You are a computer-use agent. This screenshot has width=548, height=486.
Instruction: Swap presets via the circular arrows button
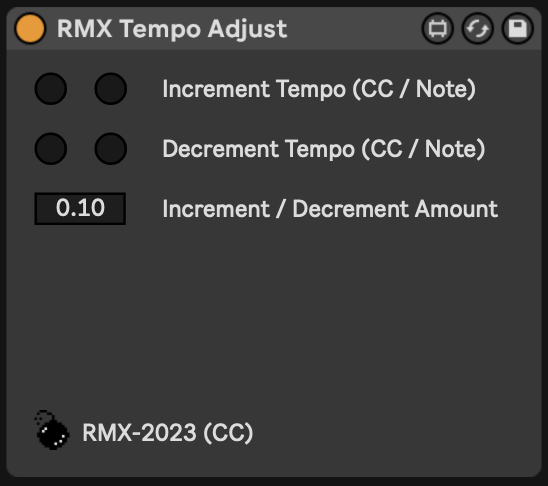pyautogui.click(x=477, y=28)
